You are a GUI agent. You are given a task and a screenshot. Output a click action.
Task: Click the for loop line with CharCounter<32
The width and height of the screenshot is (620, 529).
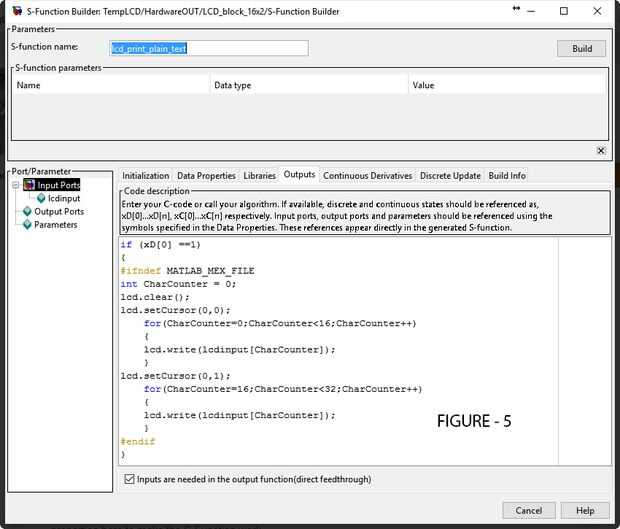(x=283, y=389)
